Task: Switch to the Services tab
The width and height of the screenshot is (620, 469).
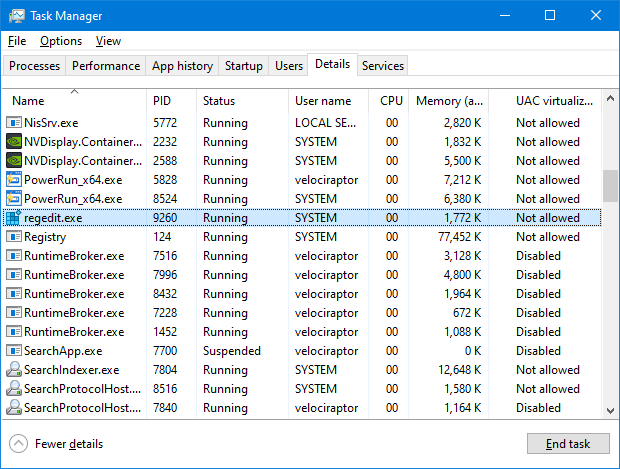Action: (383, 66)
